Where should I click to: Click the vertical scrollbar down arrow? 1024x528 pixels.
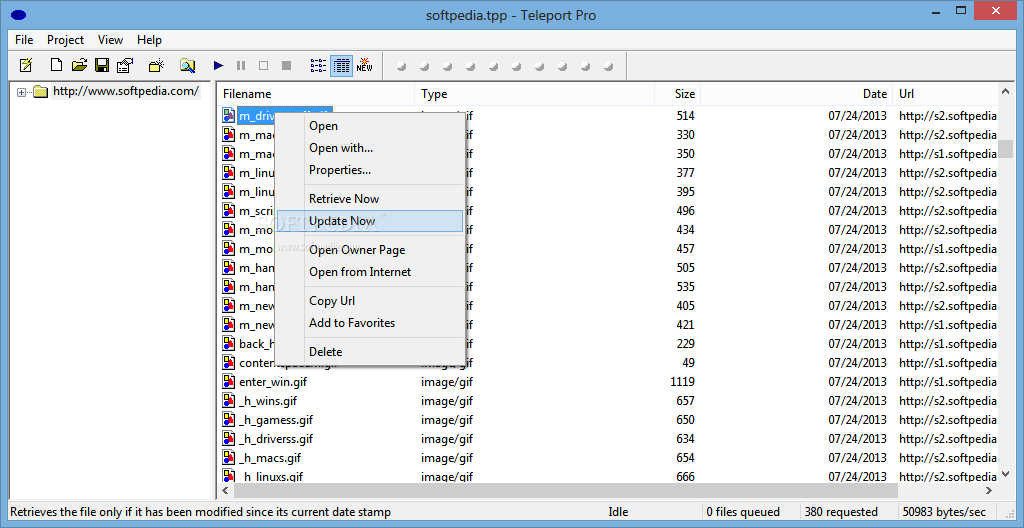coord(1006,474)
